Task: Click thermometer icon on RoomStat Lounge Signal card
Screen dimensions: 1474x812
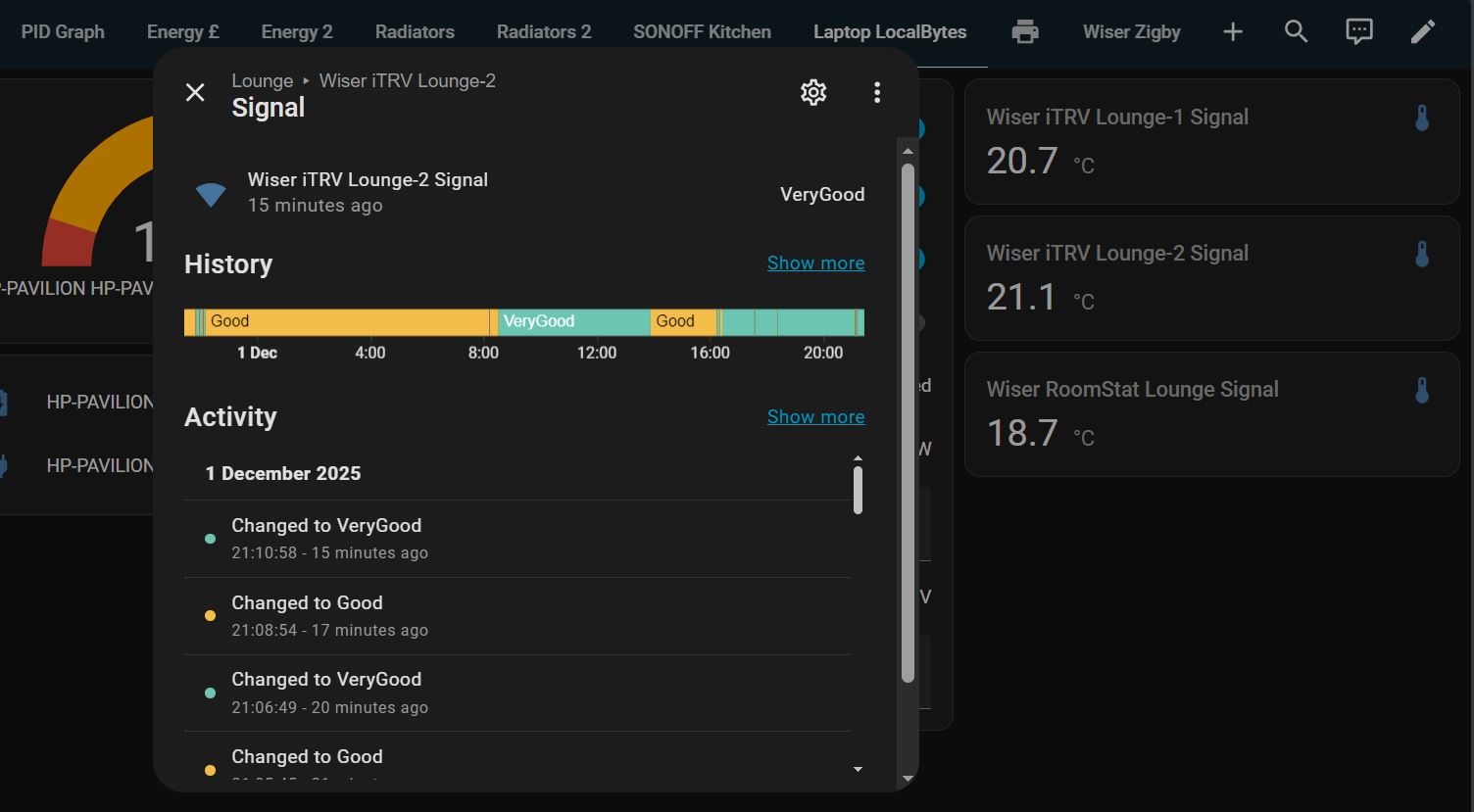Action: coord(1422,391)
